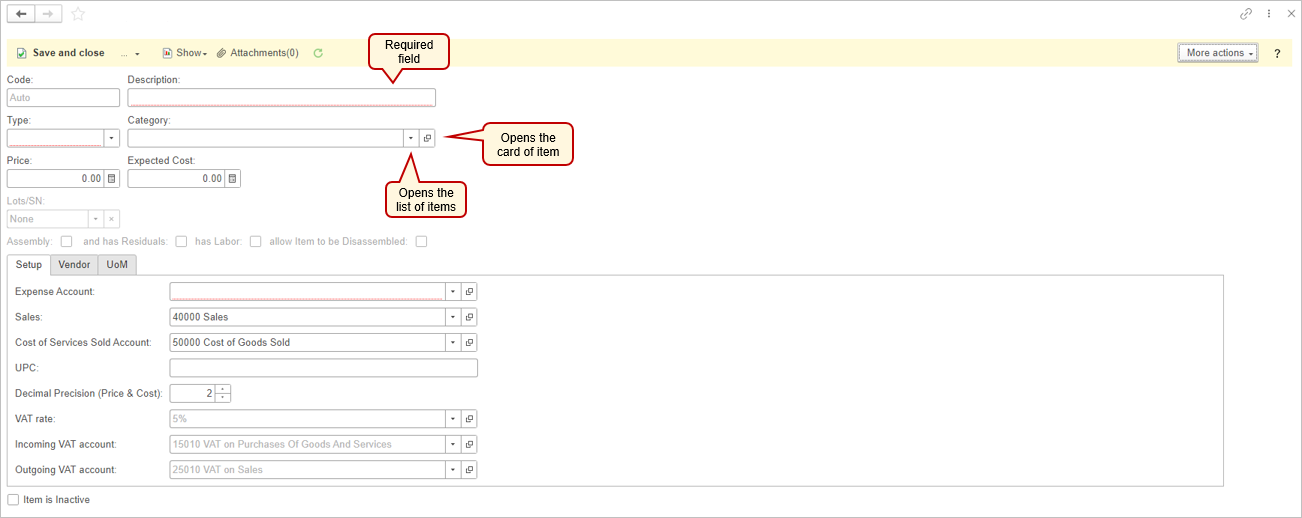Open Attachments(0)

click(x=258, y=53)
